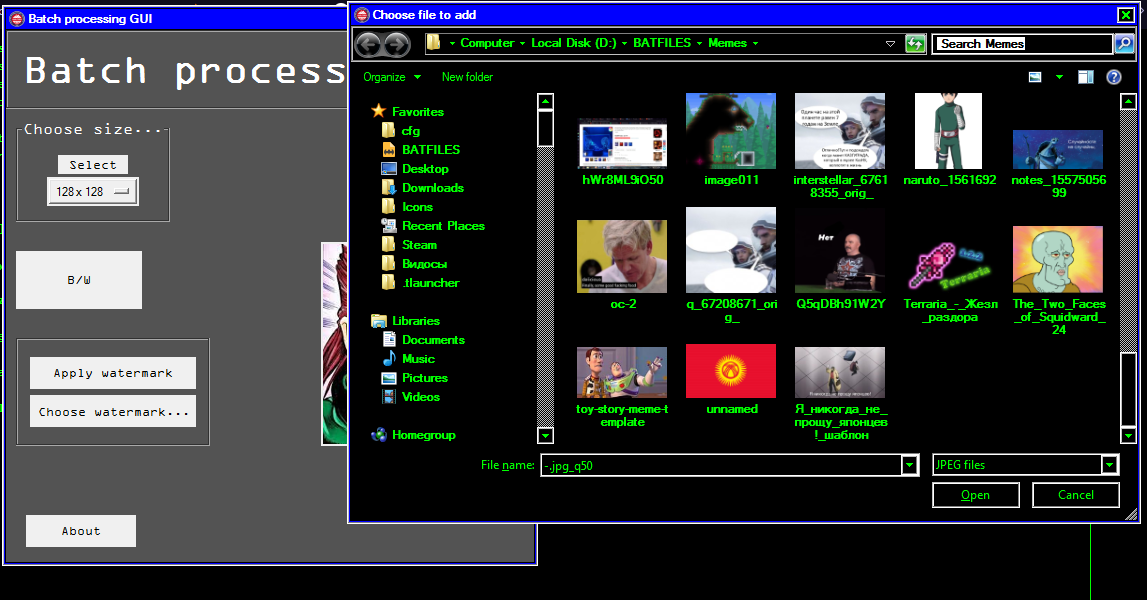Viewport: 1147px width, 600px height.
Task: Open Documents library
Action: [x=433, y=340]
